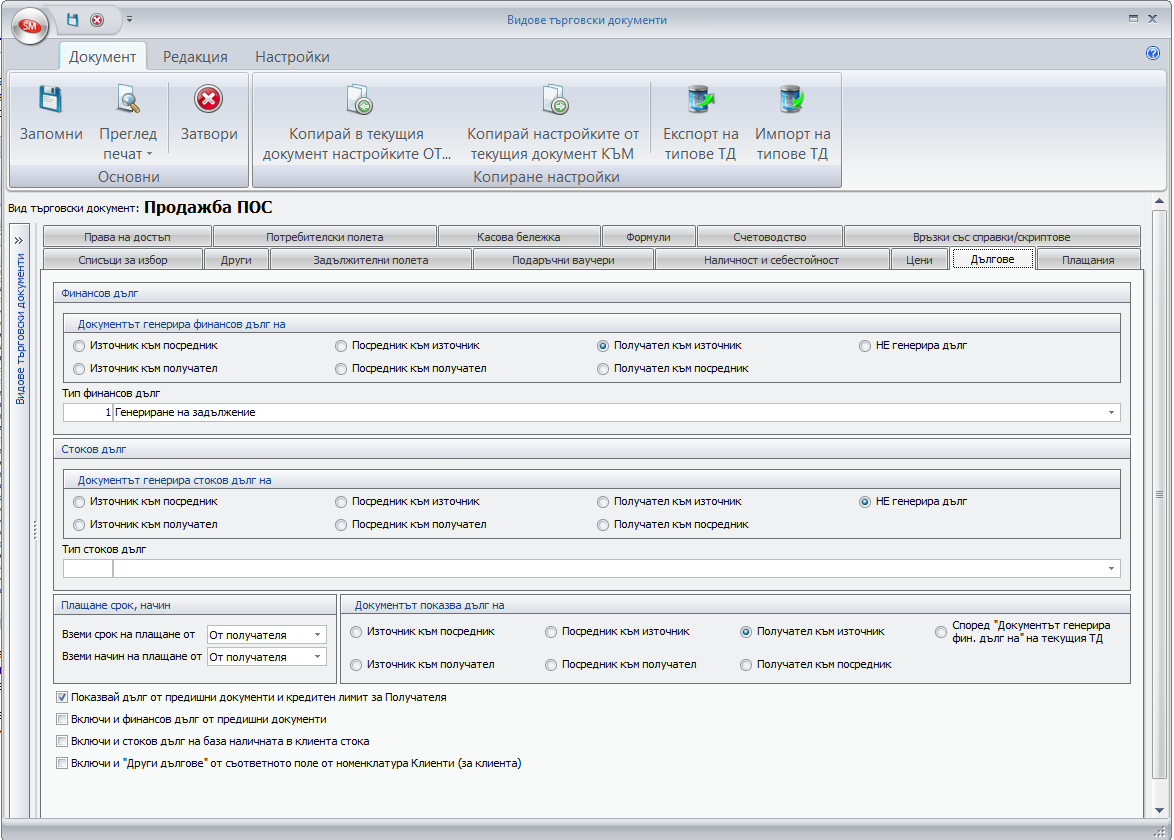Toggle Показвай дълг от предишни документи checkbox

pos(62,698)
